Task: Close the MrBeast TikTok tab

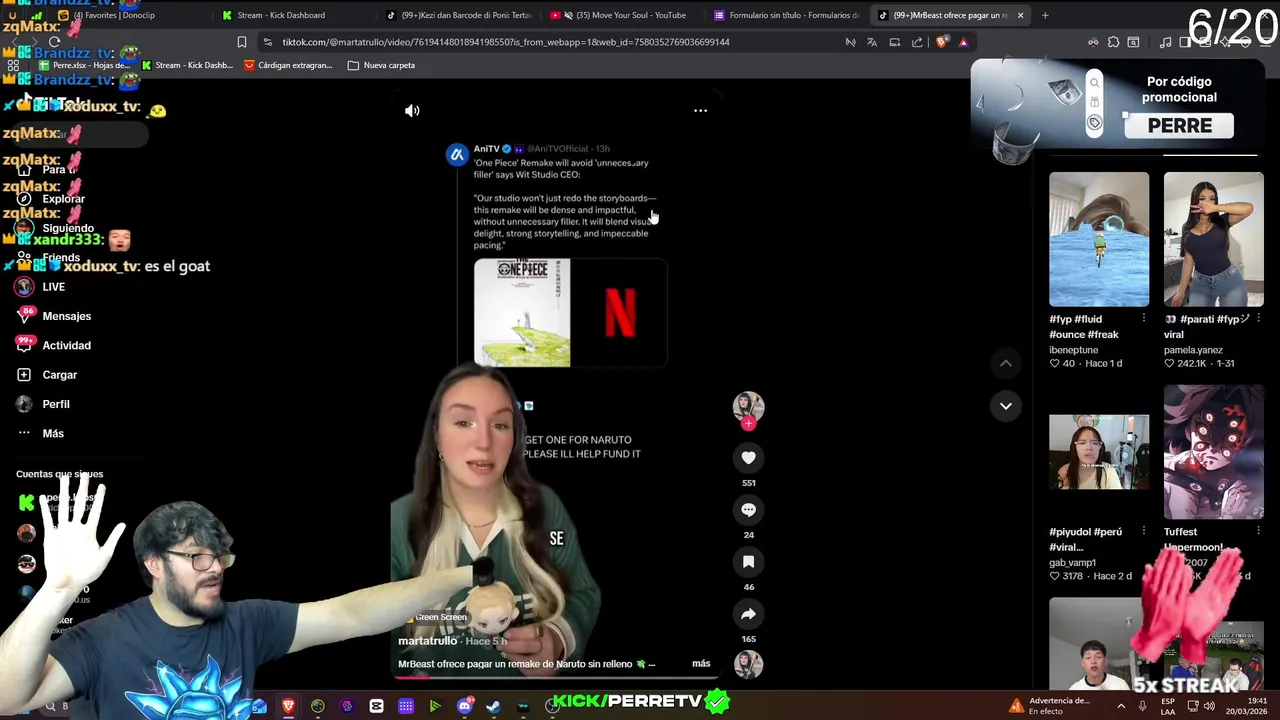Action: click(x=1020, y=15)
